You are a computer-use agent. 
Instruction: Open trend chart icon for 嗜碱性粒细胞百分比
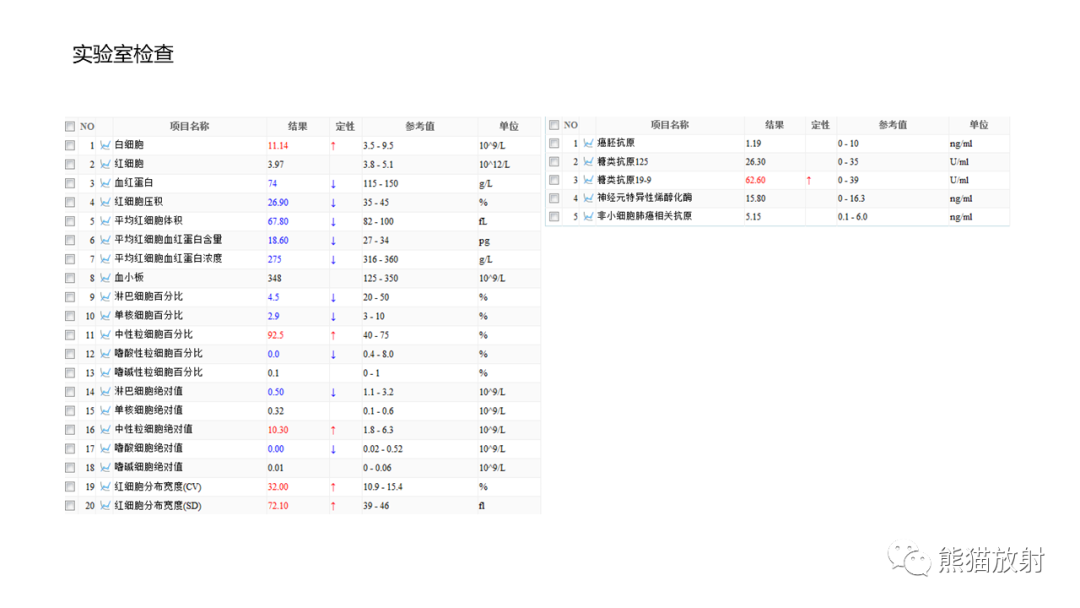pos(105,373)
